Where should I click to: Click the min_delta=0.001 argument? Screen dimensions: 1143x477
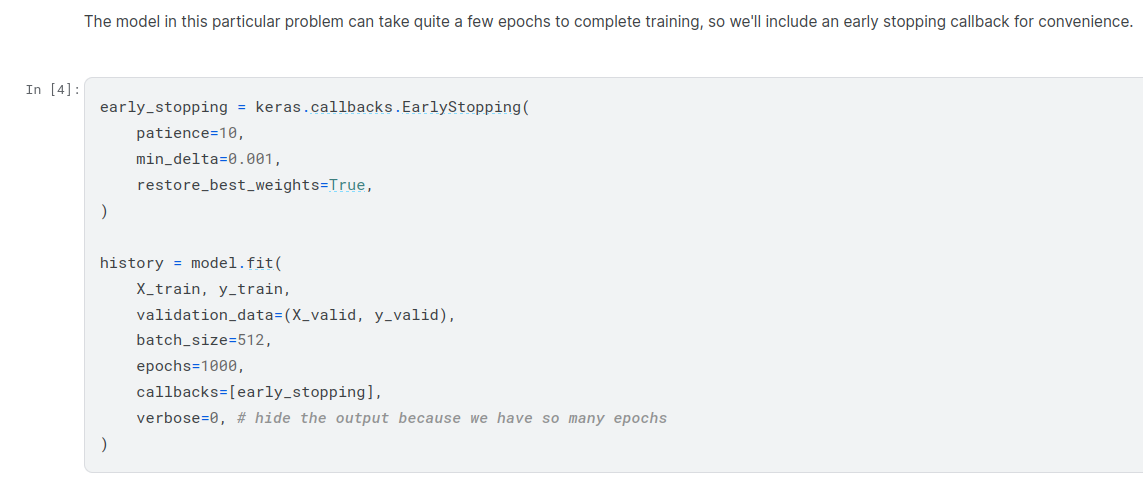[x=208, y=159]
